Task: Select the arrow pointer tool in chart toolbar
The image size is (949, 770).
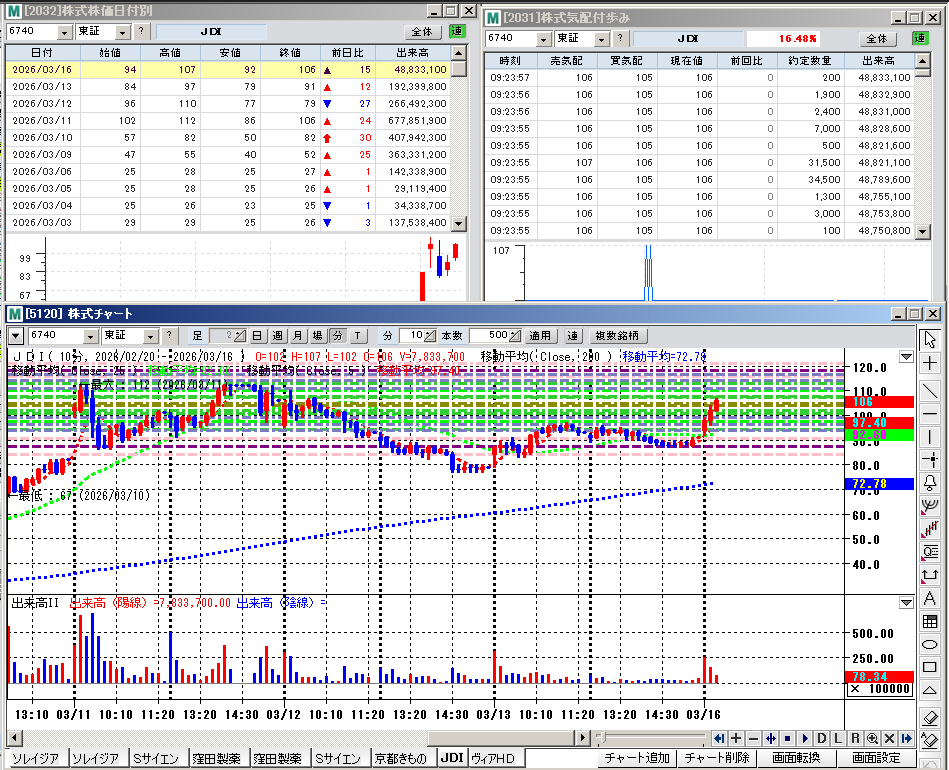Action: coord(930,338)
